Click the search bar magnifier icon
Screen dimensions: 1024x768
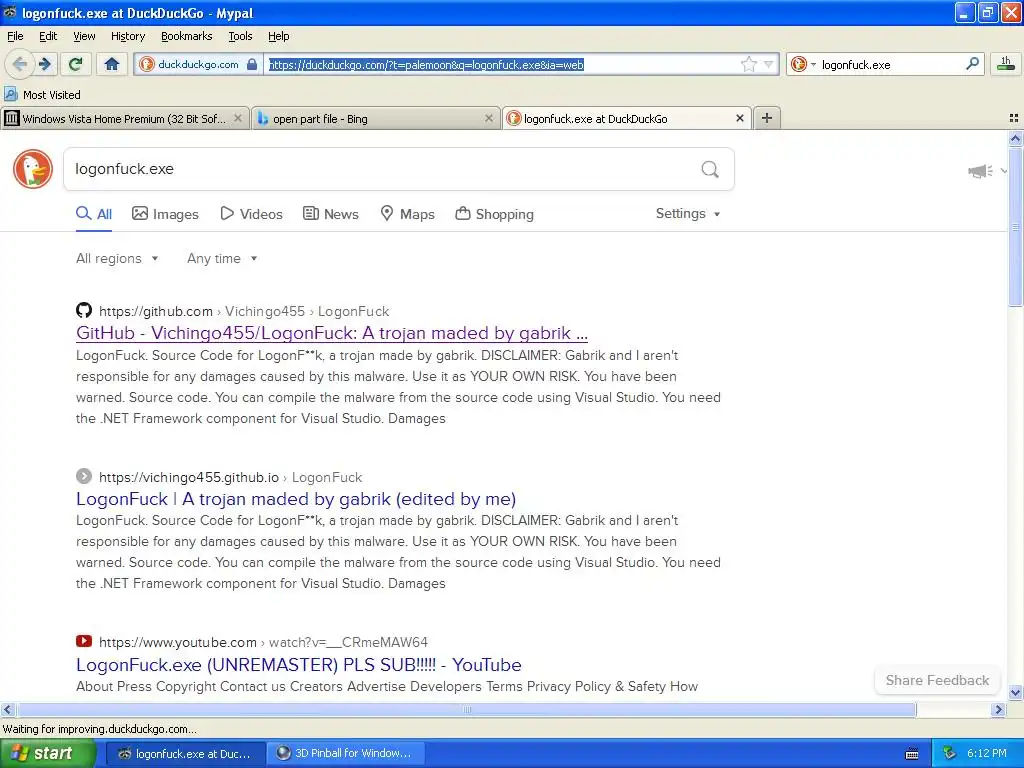(x=972, y=64)
